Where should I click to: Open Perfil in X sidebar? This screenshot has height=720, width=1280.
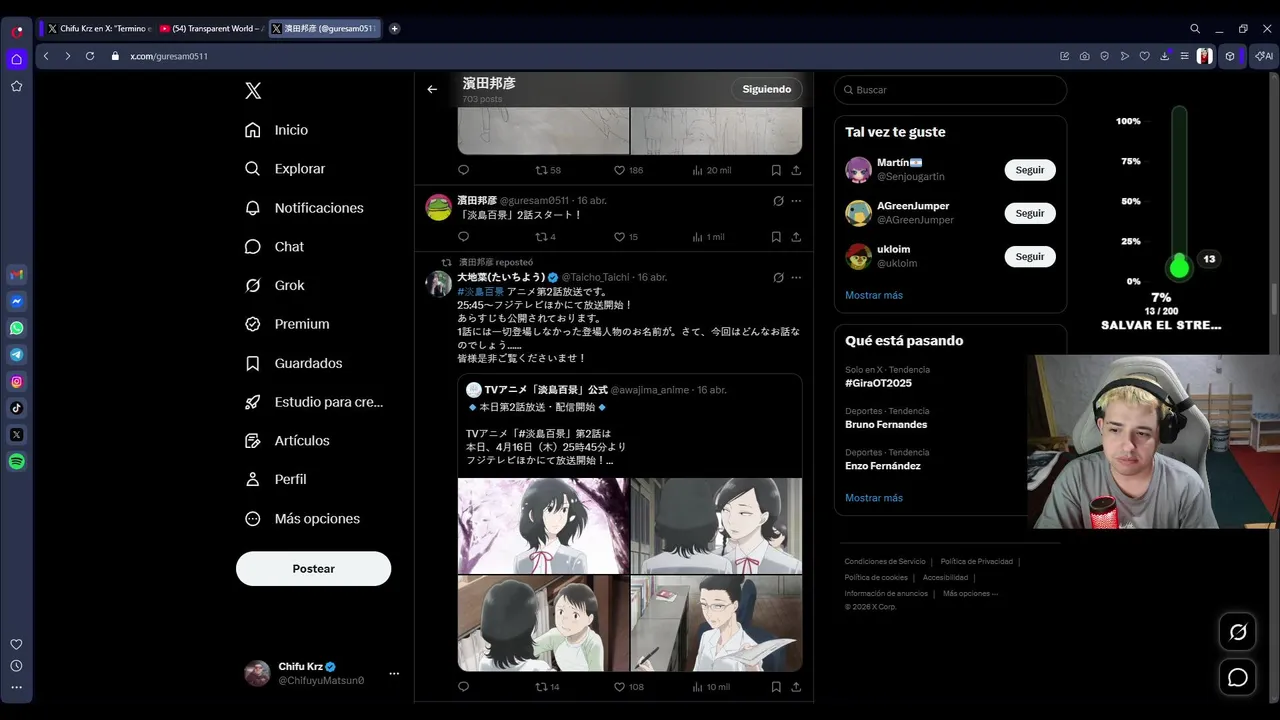pyautogui.click(x=276, y=479)
